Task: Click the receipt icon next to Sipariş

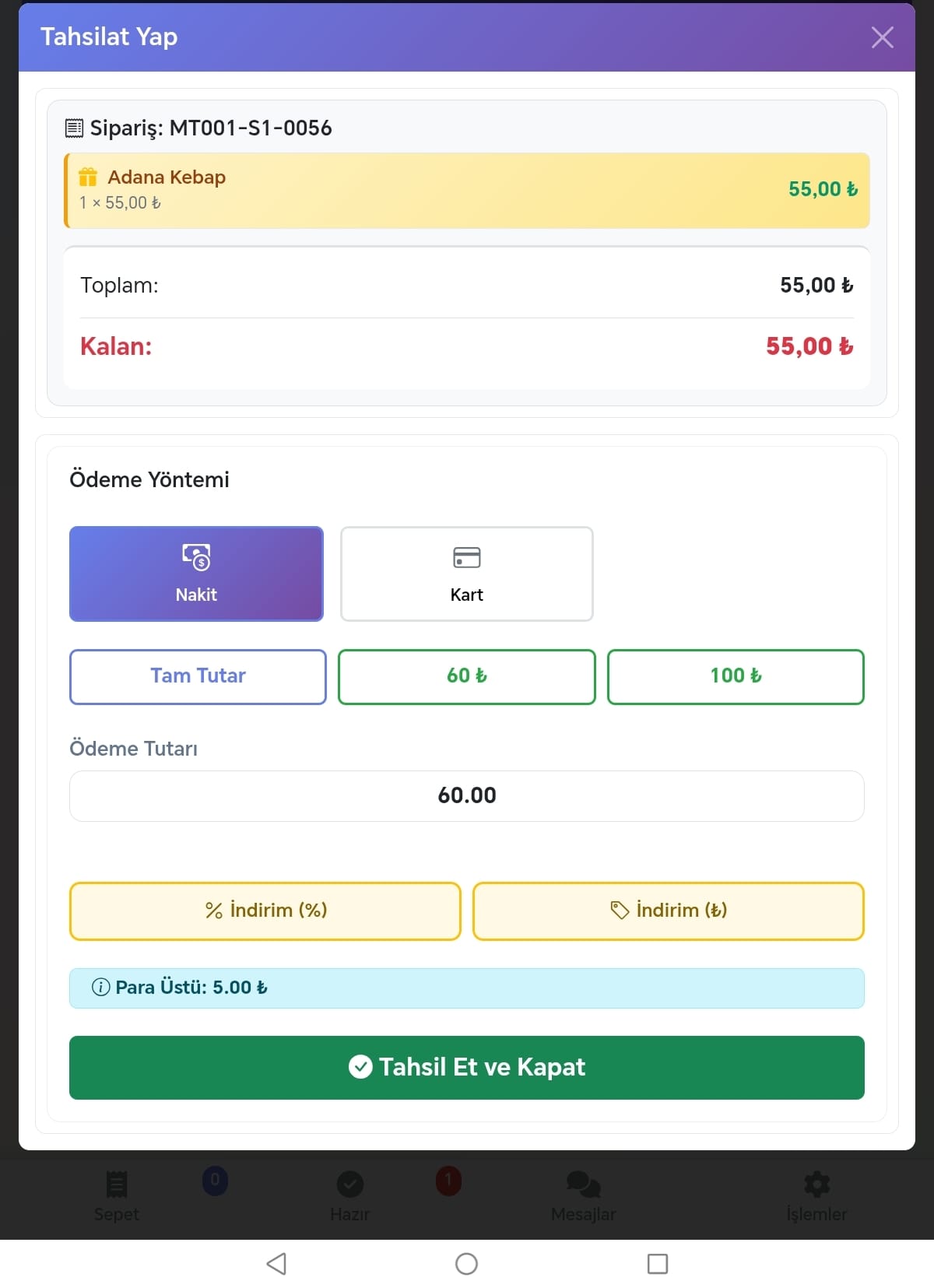Action: pyautogui.click(x=74, y=128)
